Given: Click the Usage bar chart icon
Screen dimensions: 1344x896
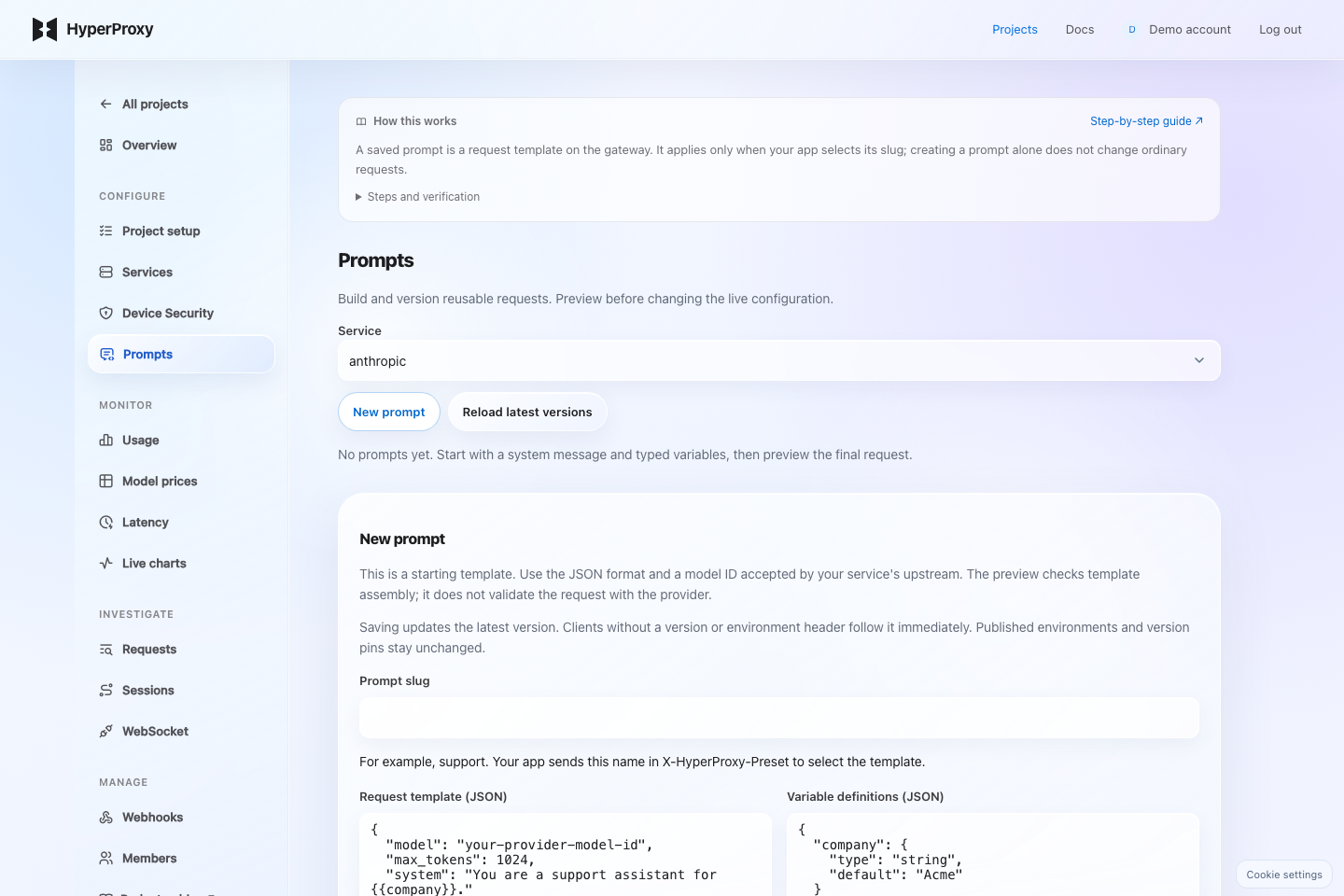Looking at the screenshot, I should click(x=105, y=440).
